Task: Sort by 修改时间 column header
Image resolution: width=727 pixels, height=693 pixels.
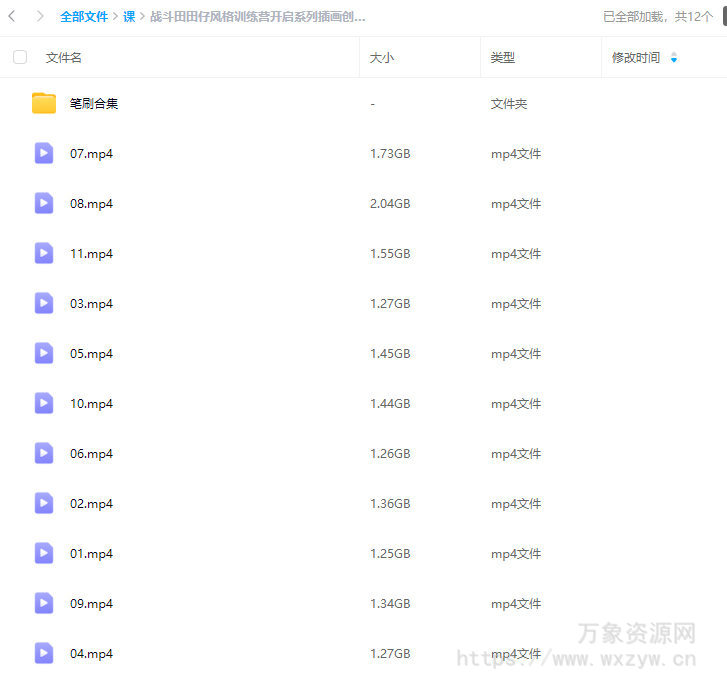Action: [x=636, y=57]
